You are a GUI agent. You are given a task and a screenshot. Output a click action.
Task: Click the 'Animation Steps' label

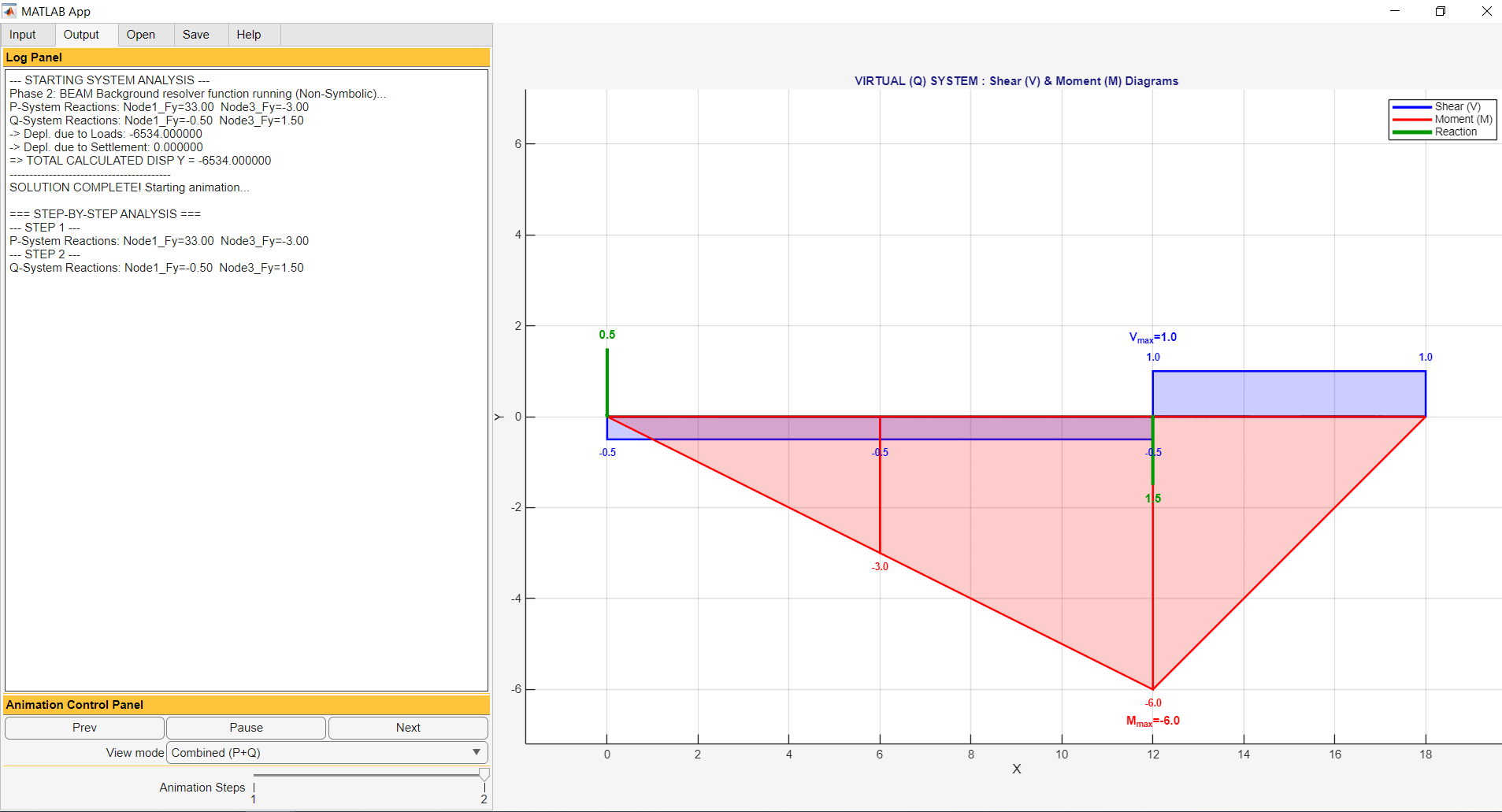(202, 788)
